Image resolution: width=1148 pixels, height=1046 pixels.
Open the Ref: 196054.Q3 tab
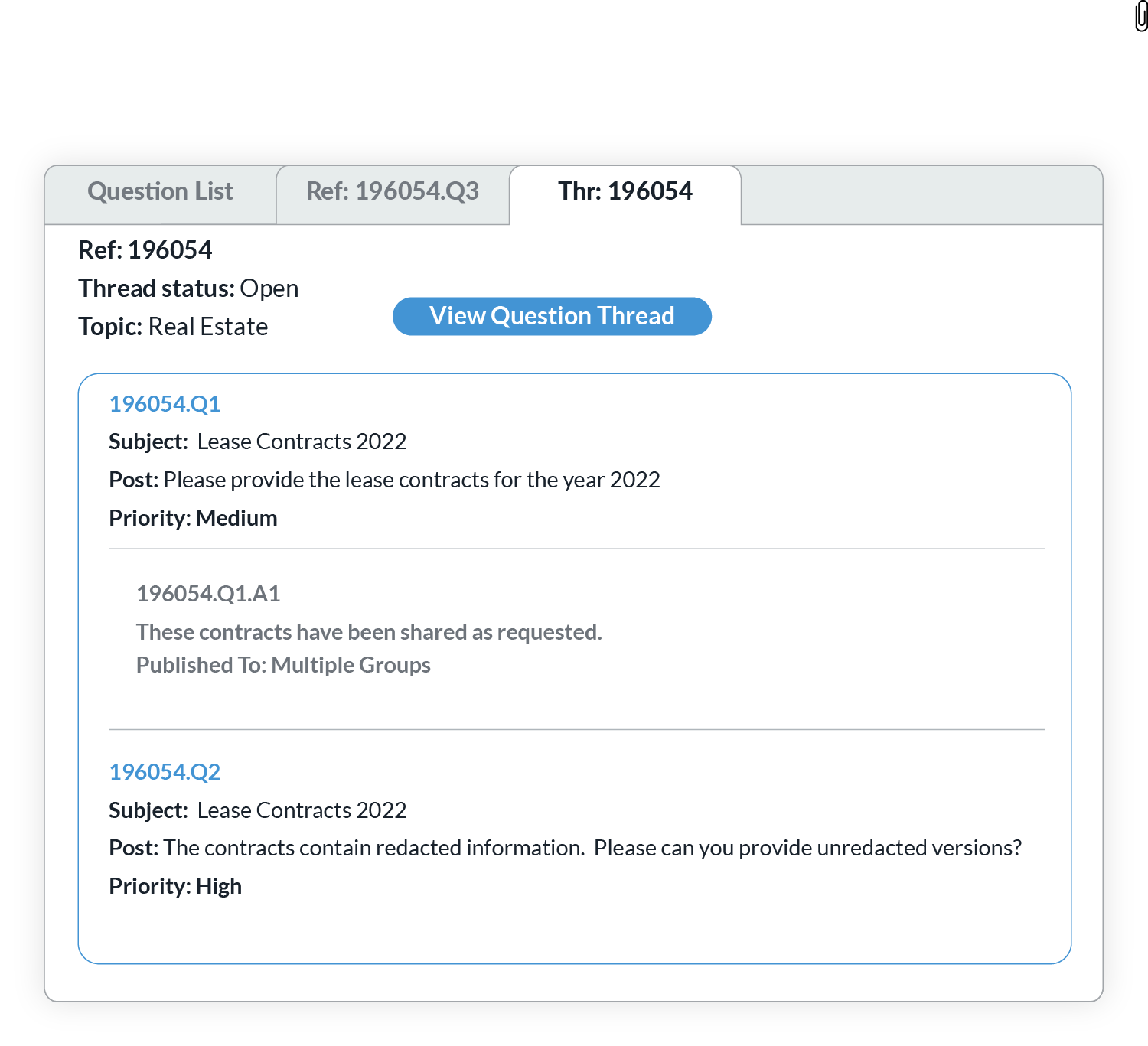393,191
